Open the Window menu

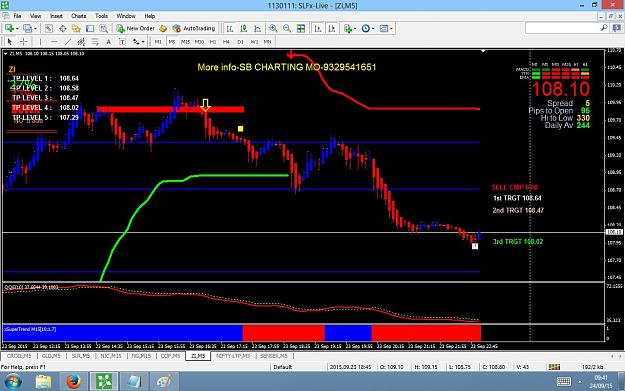pyautogui.click(x=126, y=16)
